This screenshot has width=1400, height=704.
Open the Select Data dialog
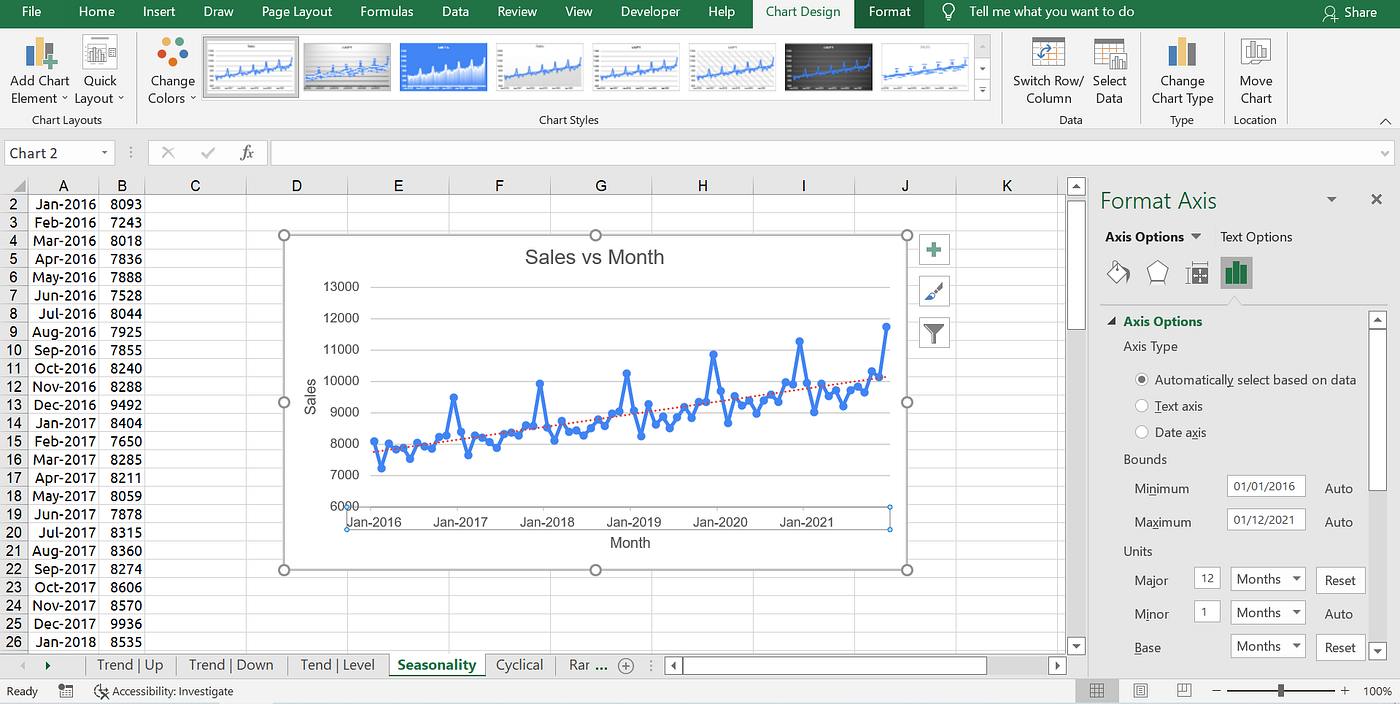(x=1110, y=70)
